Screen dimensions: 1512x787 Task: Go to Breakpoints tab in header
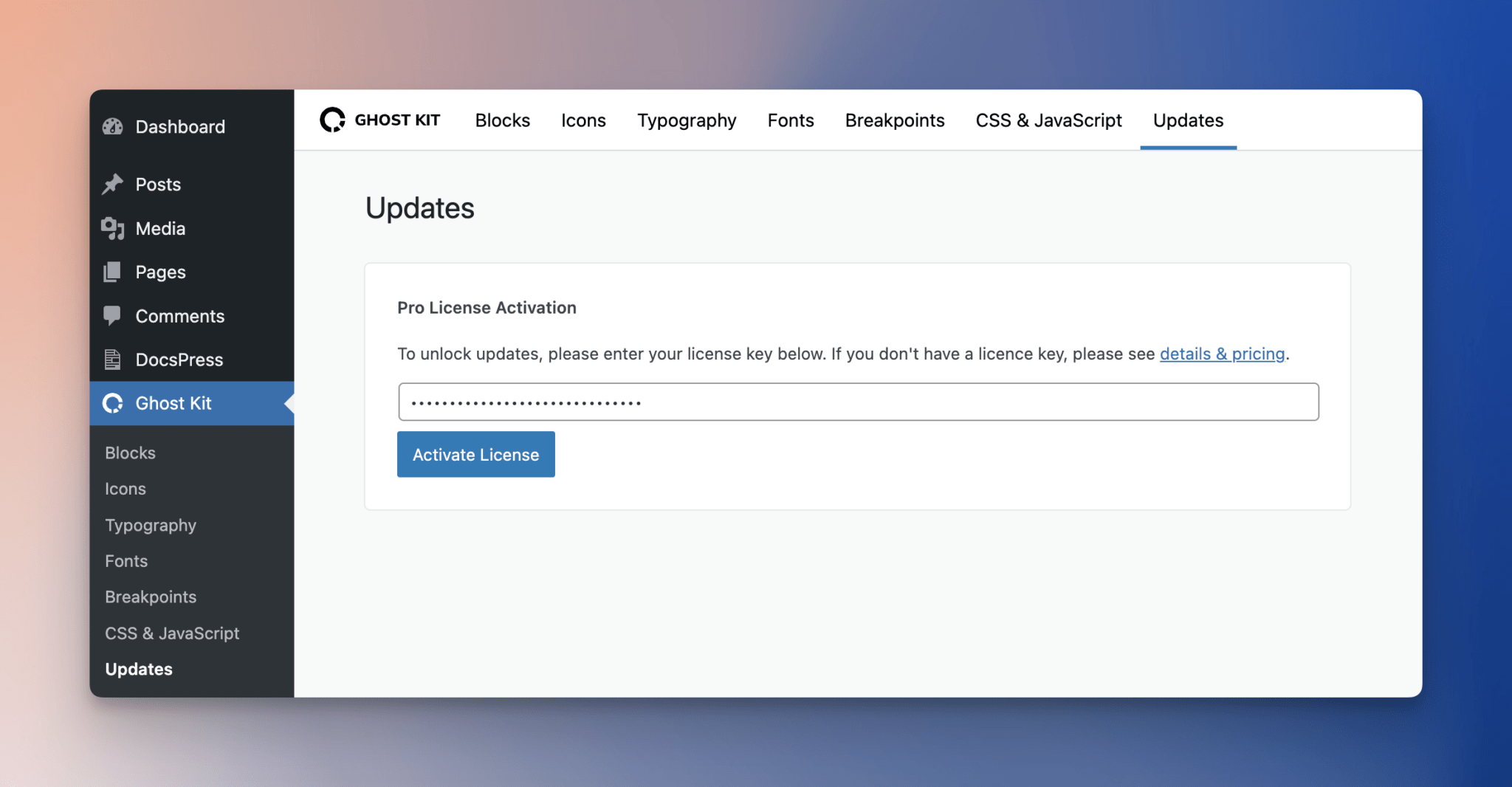click(x=894, y=120)
